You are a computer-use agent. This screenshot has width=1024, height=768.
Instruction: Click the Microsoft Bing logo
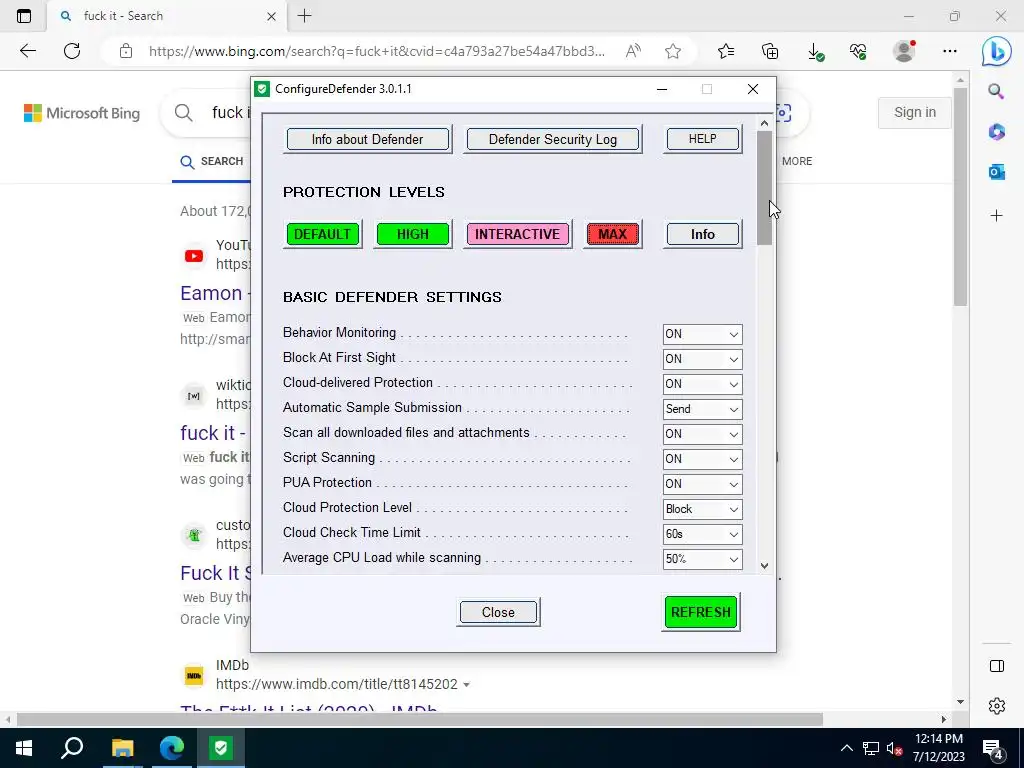(82, 114)
